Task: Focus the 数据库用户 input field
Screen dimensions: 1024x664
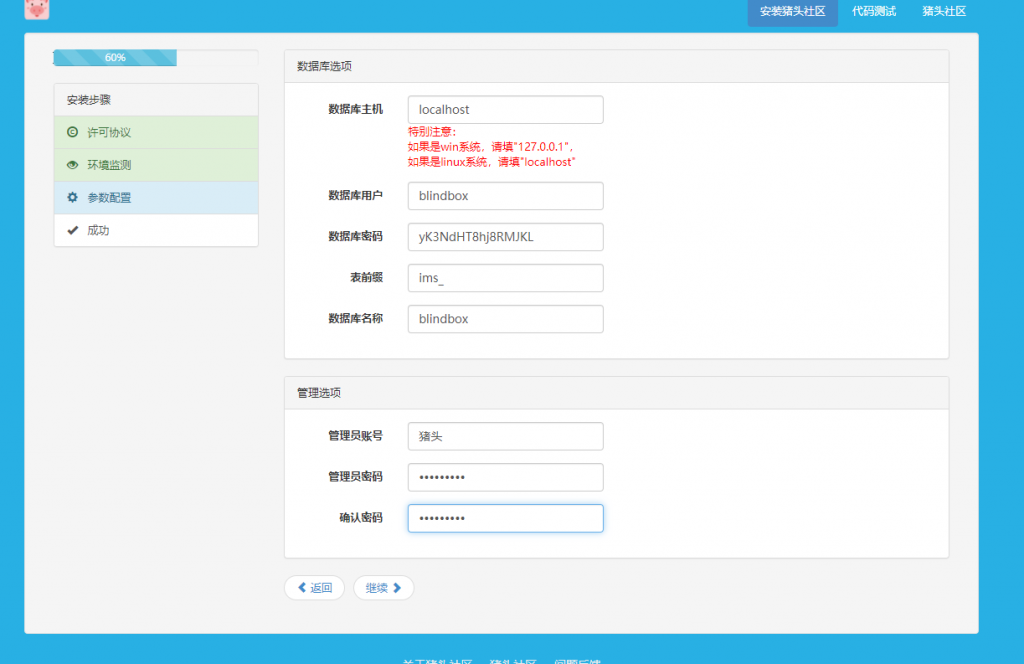Action: click(505, 196)
